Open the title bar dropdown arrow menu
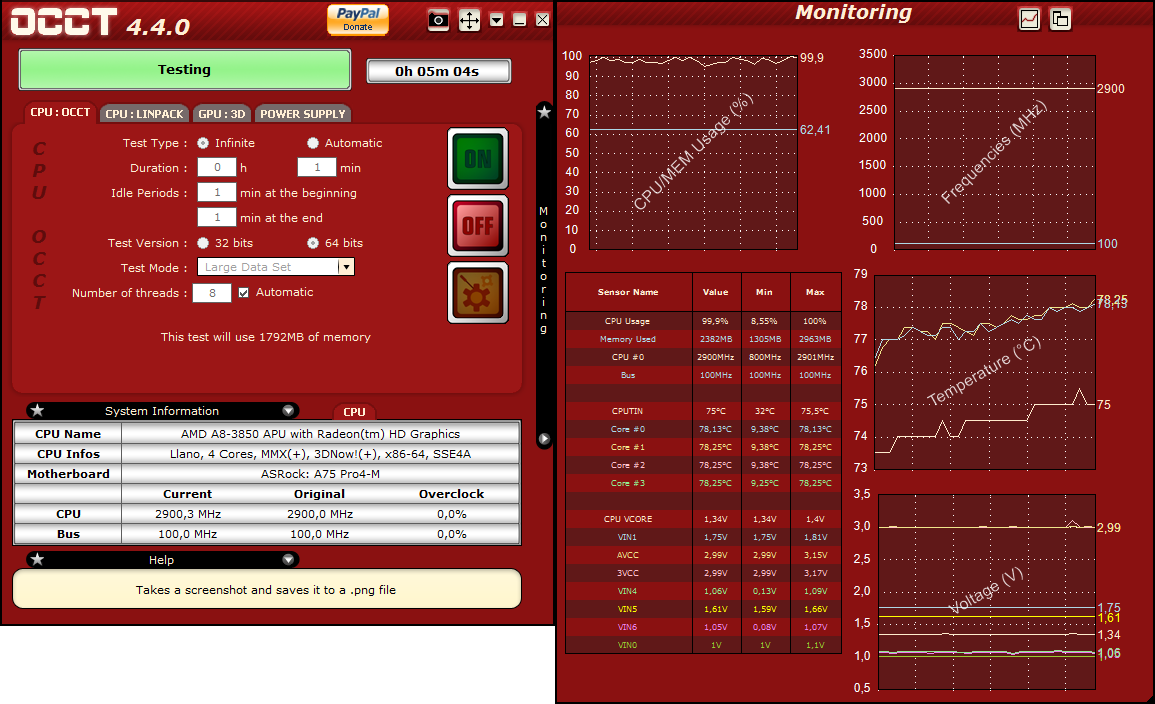 pyautogui.click(x=496, y=20)
